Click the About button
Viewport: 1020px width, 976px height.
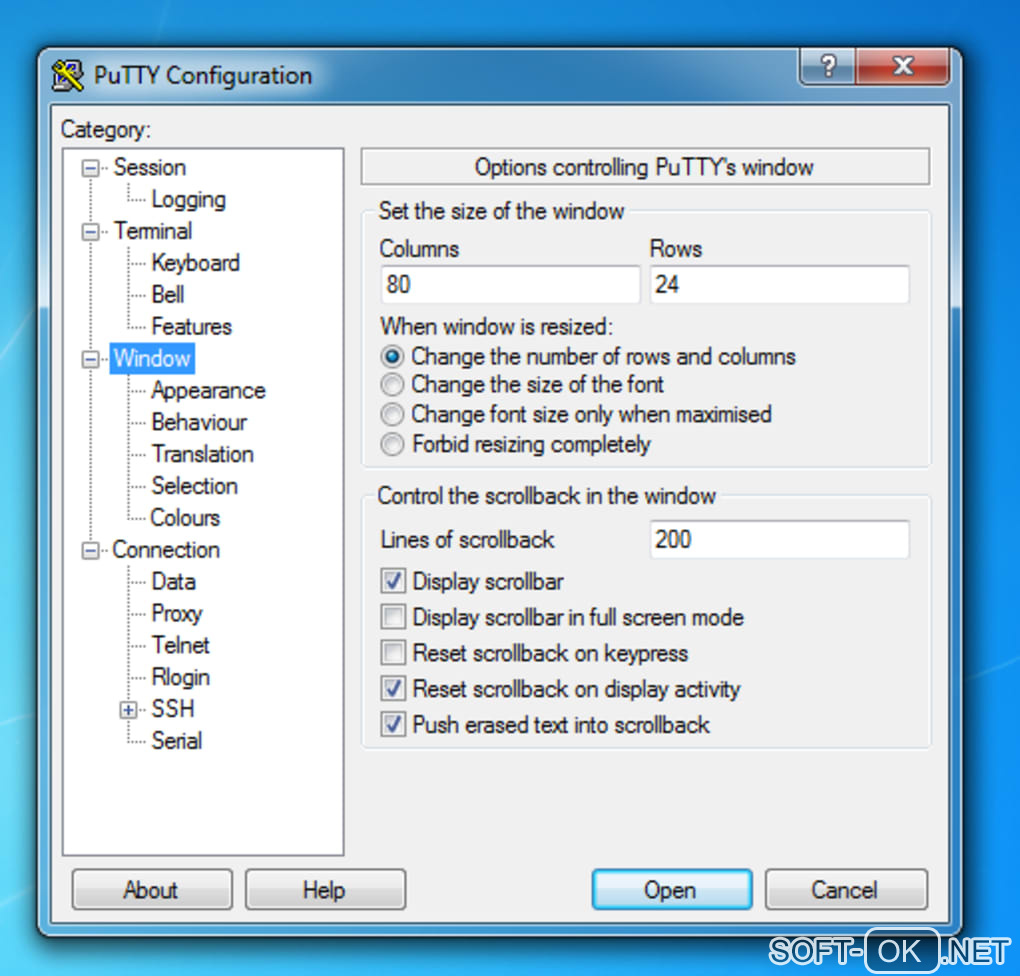pyautogui.click(x=152, y=889)
